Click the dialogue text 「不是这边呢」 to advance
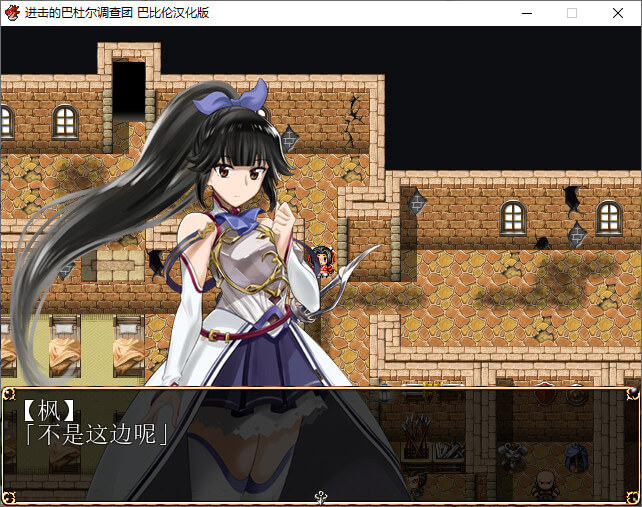 [95, 434]
